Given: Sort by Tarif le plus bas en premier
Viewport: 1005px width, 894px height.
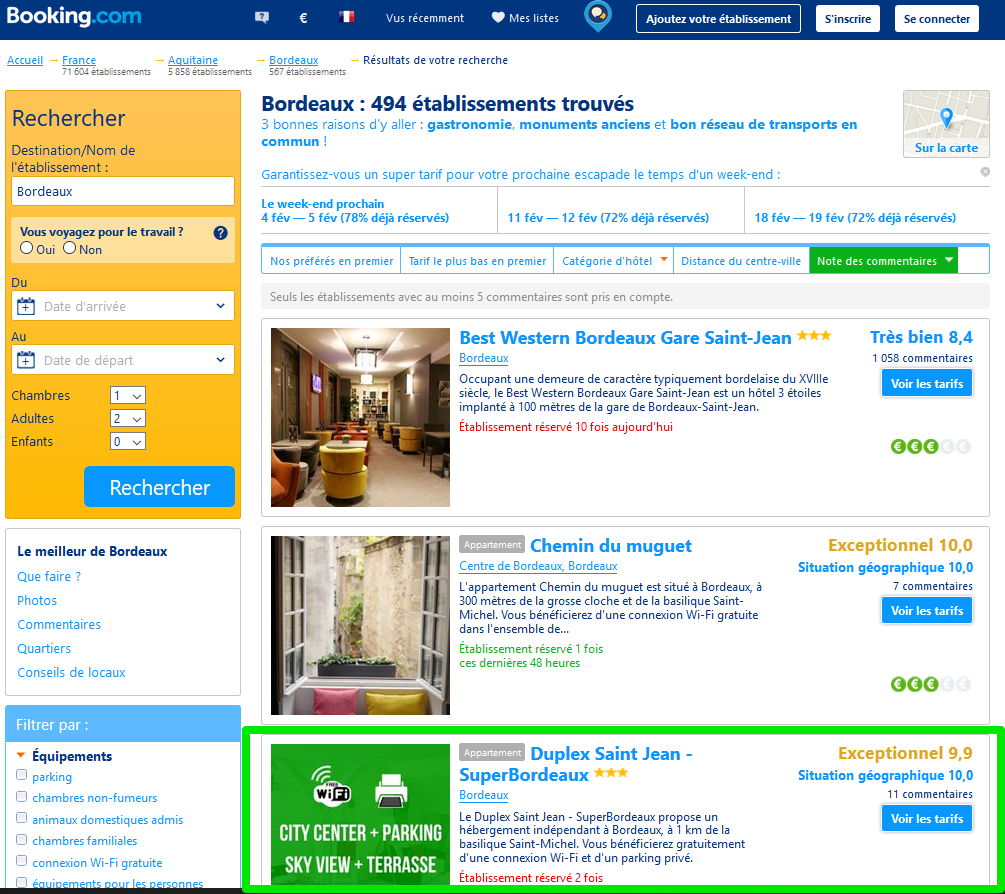Looking at the screenshot, I should 477,261.
